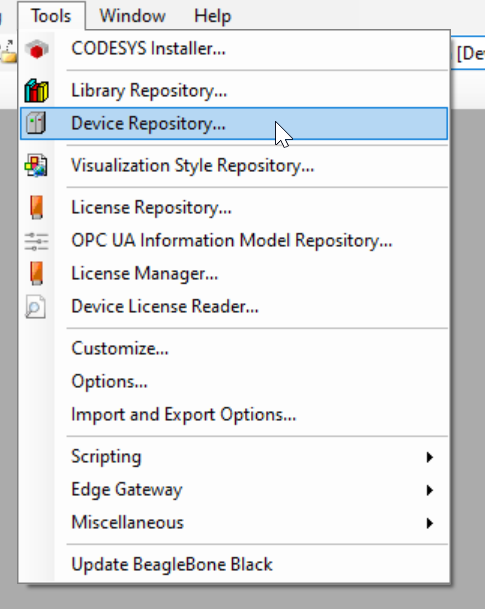Click the folder toolbar icon at left edge
This screenshot has height=609, width=485.
pos(8,52)
